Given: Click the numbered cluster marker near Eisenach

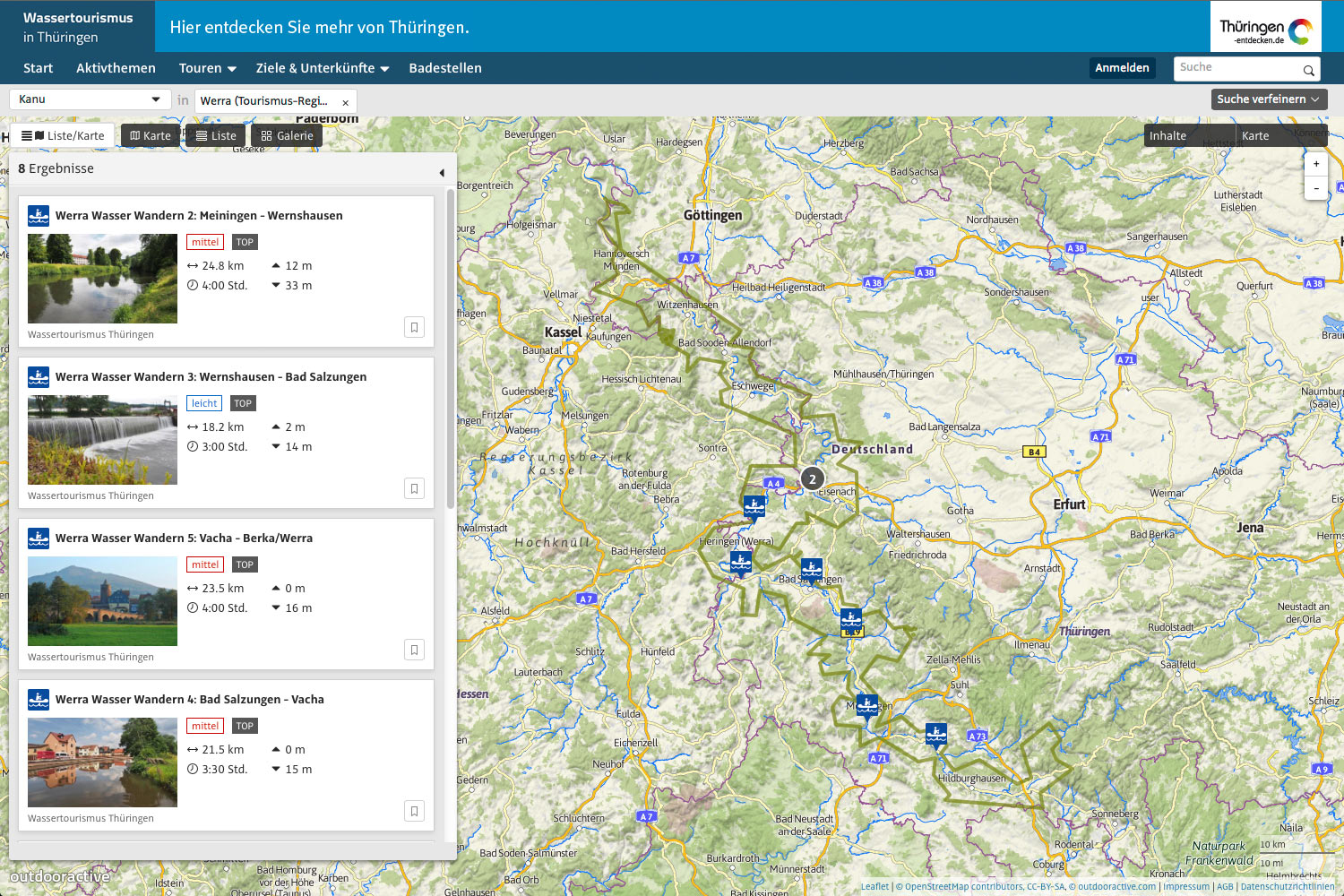Looking at the screenshot, I should (812, 478).
